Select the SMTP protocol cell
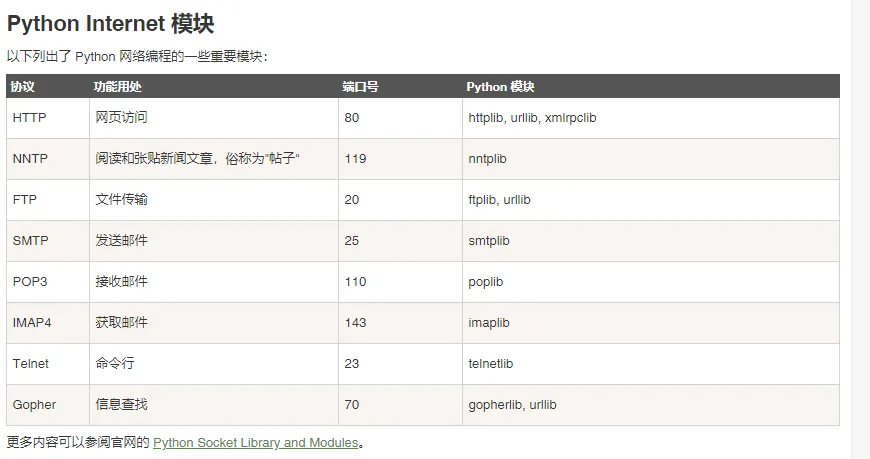Viewport: 870px width, 459px height. point(31,241)
